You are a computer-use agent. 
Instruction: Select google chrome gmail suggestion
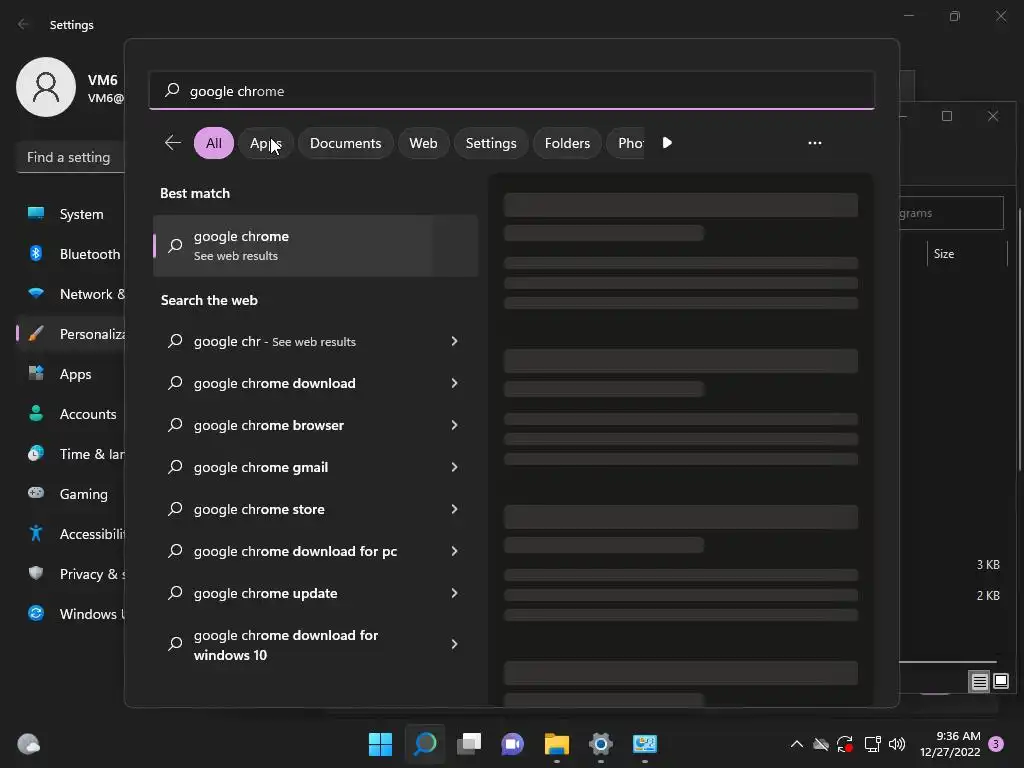tap(261, 467)
